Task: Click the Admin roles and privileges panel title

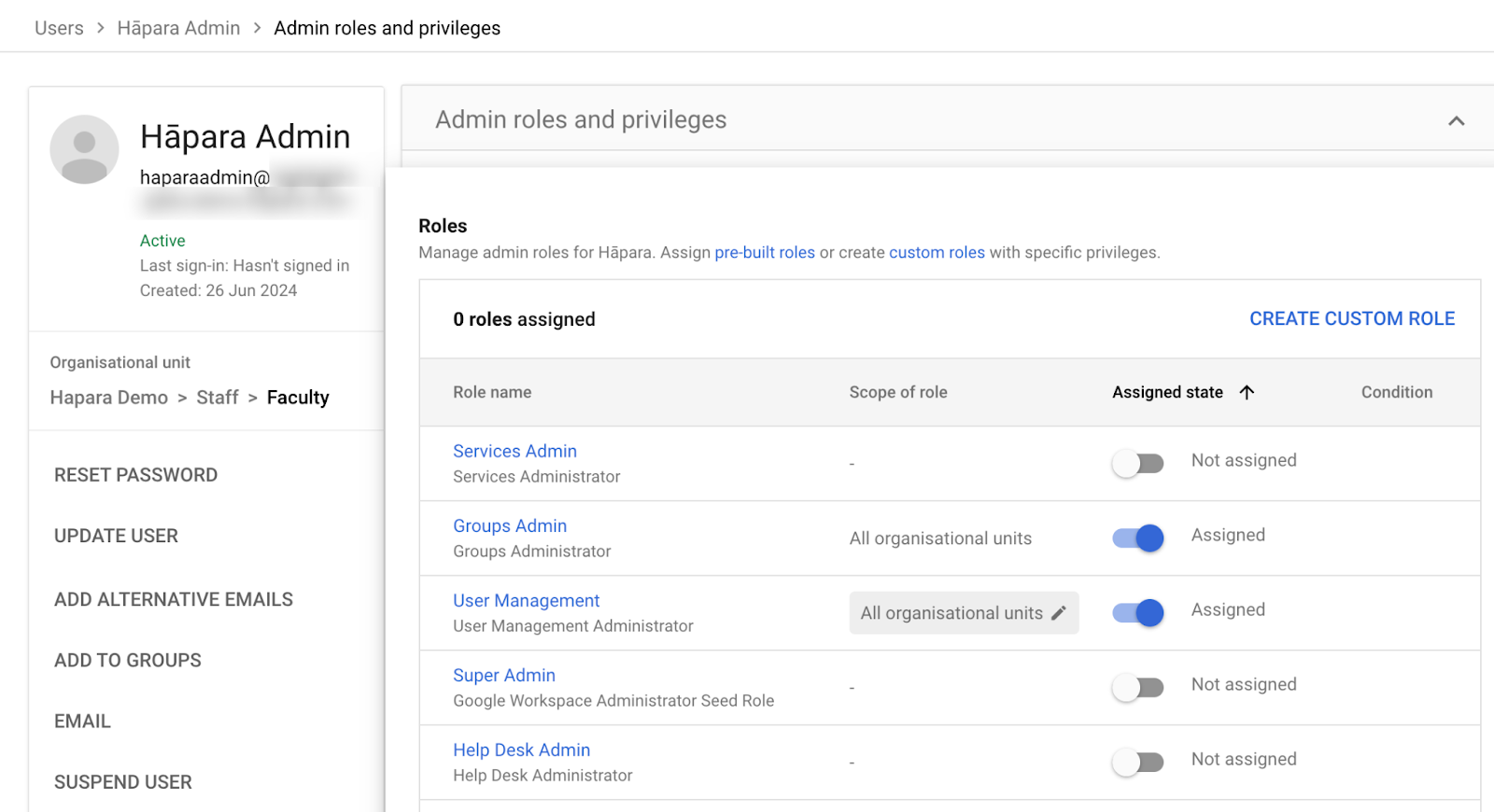Action: point(581,119)
